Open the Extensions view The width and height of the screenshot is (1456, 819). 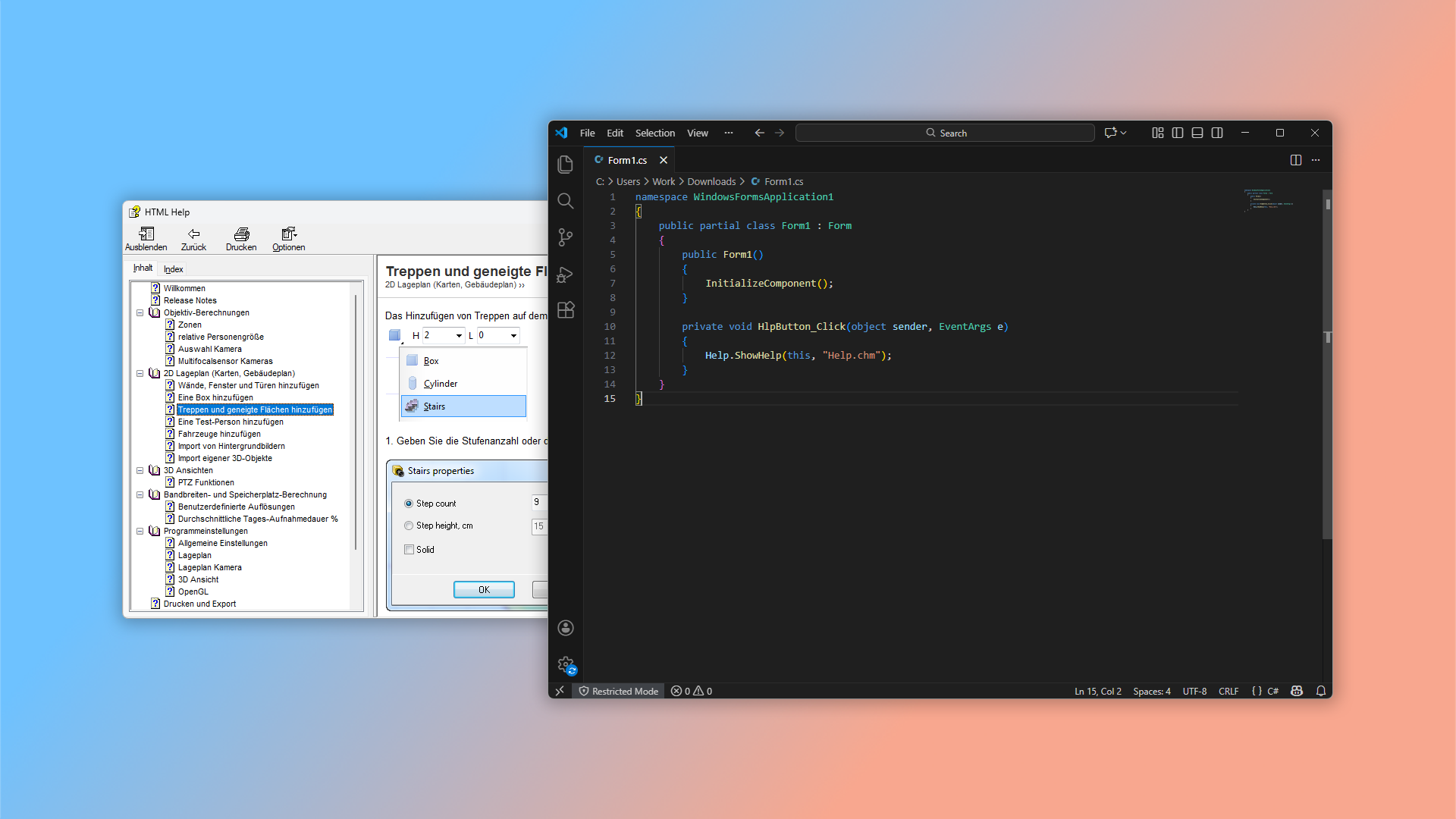click(565, 310)
